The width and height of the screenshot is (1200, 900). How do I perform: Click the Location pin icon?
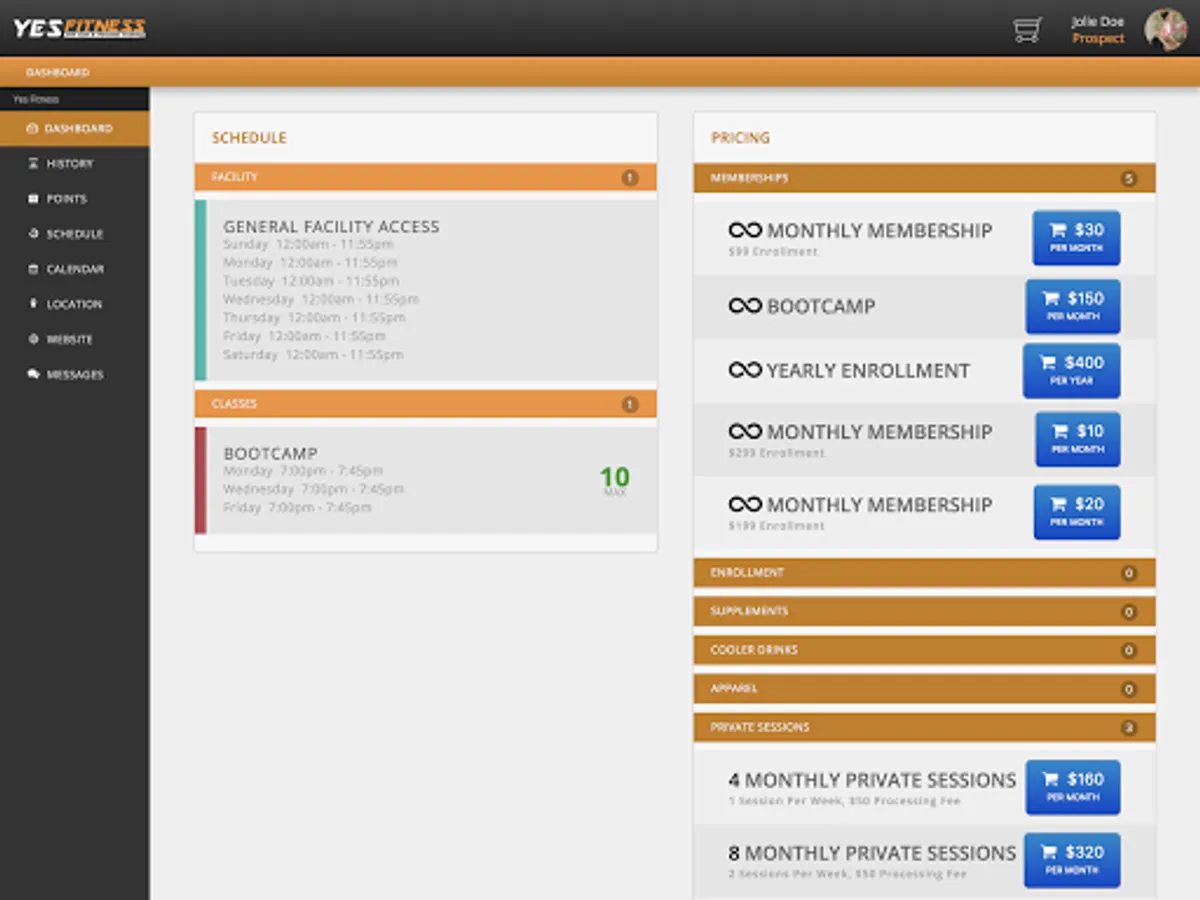click(33, 304)
